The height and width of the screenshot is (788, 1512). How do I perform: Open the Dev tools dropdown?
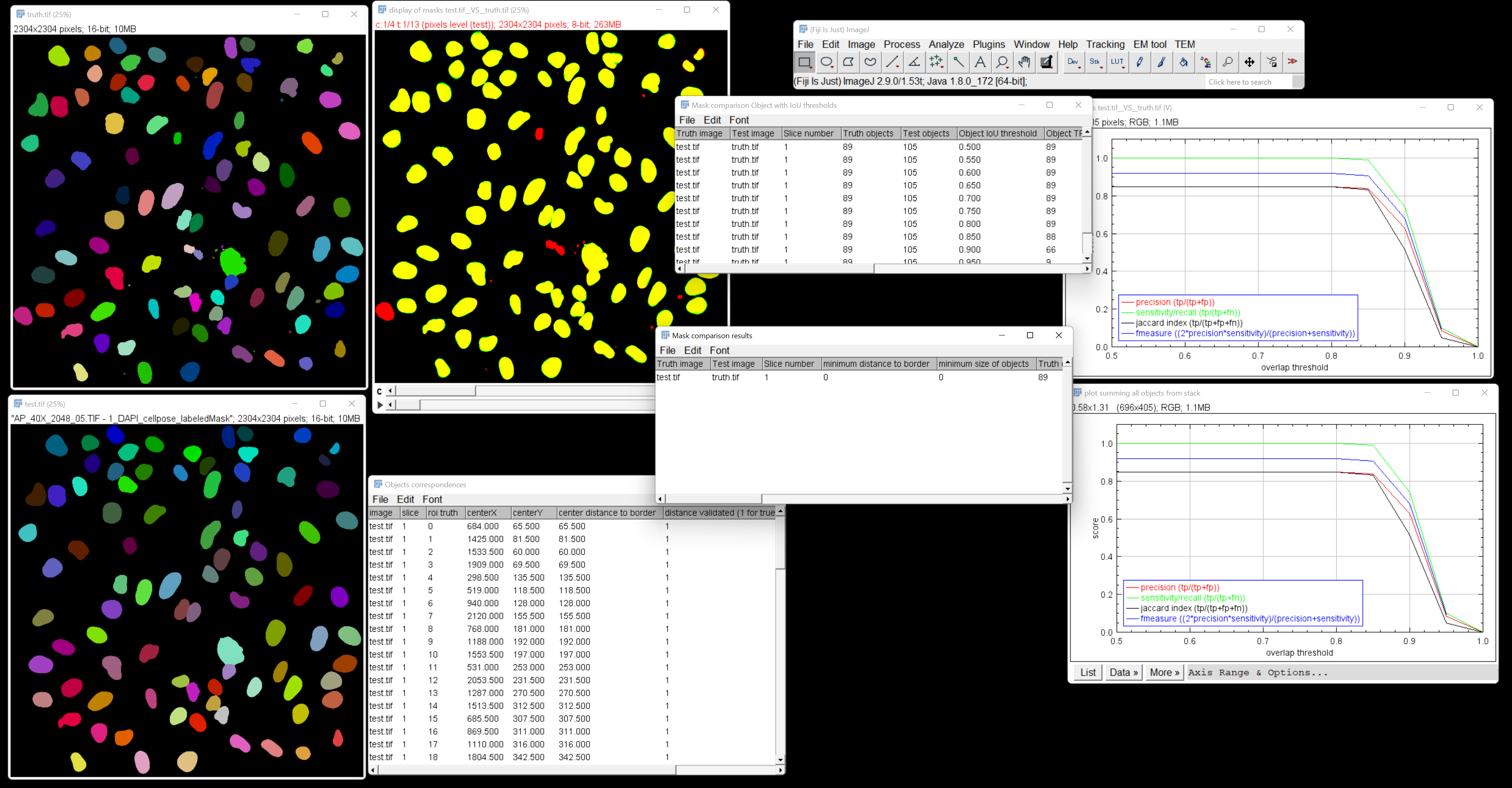1073,61
